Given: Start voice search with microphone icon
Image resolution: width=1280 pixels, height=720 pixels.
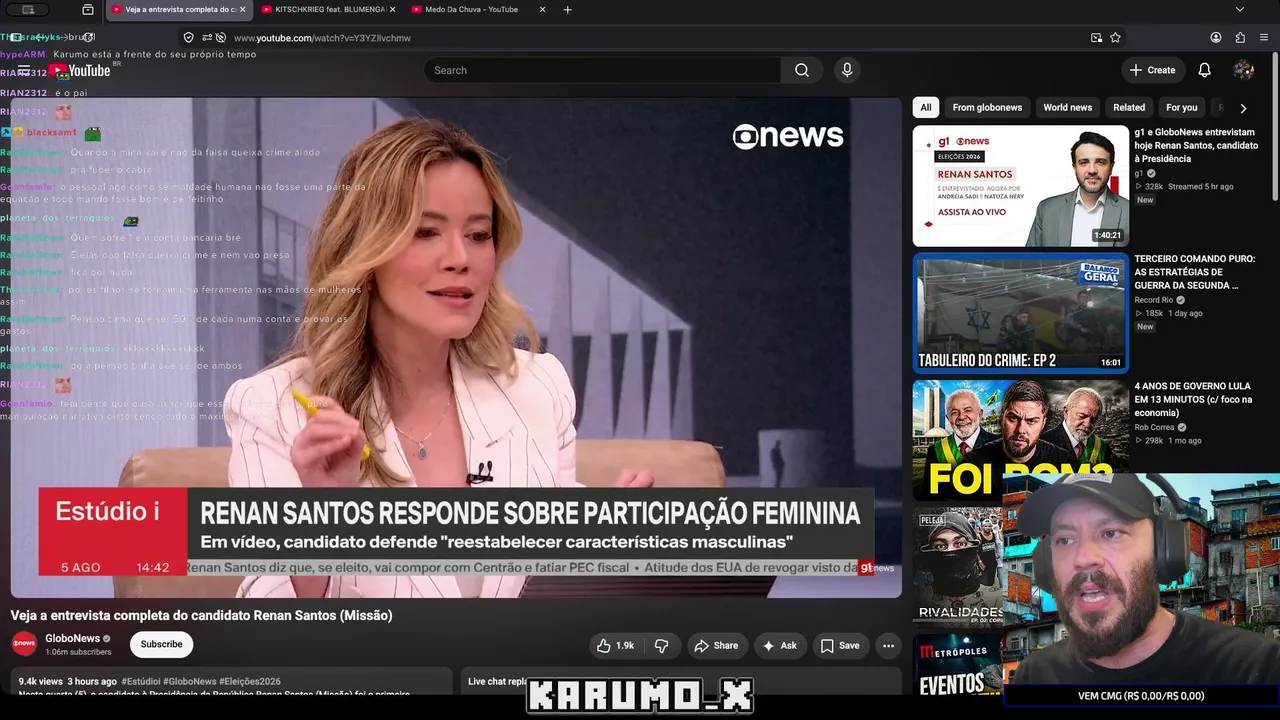Looking at the screenshot, I should (847, 70).
